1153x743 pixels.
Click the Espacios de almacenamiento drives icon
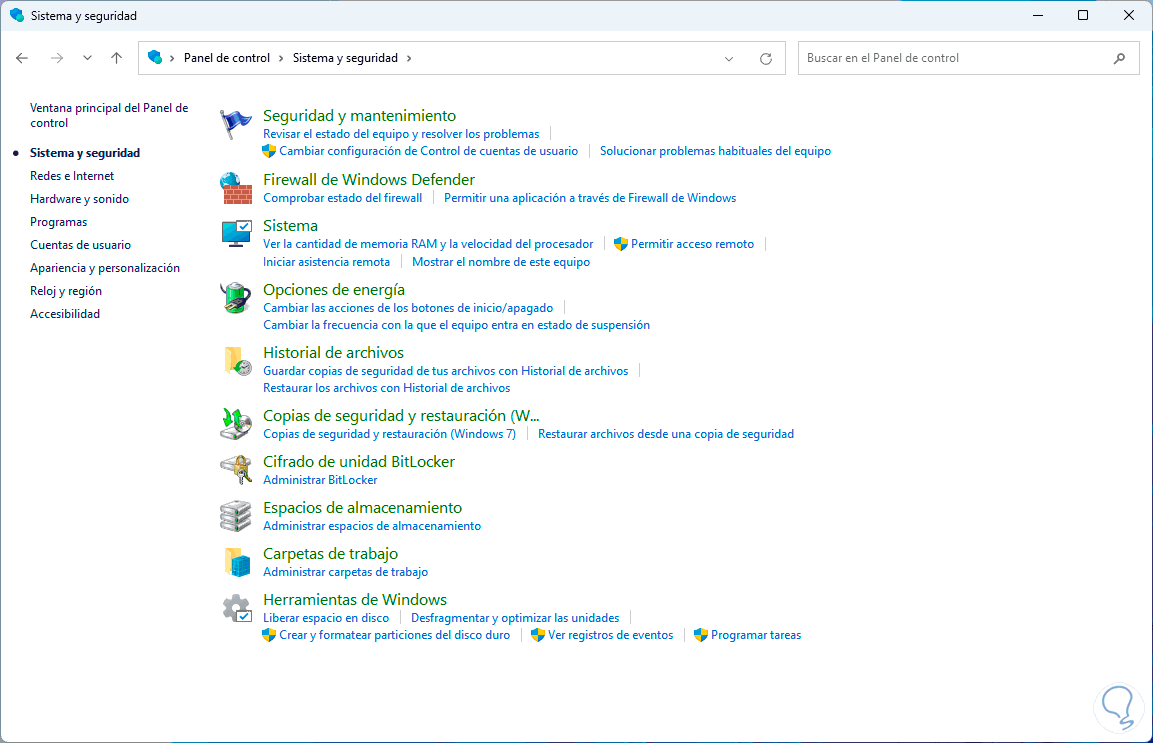click(x=235, y=516)
